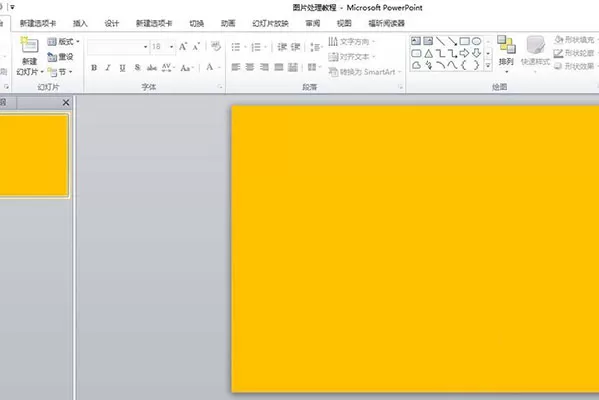The height and width of the screenshot is (400, 599).
Task: Open the Change Case (Aa) dropdown
Action: coord(188,68)
